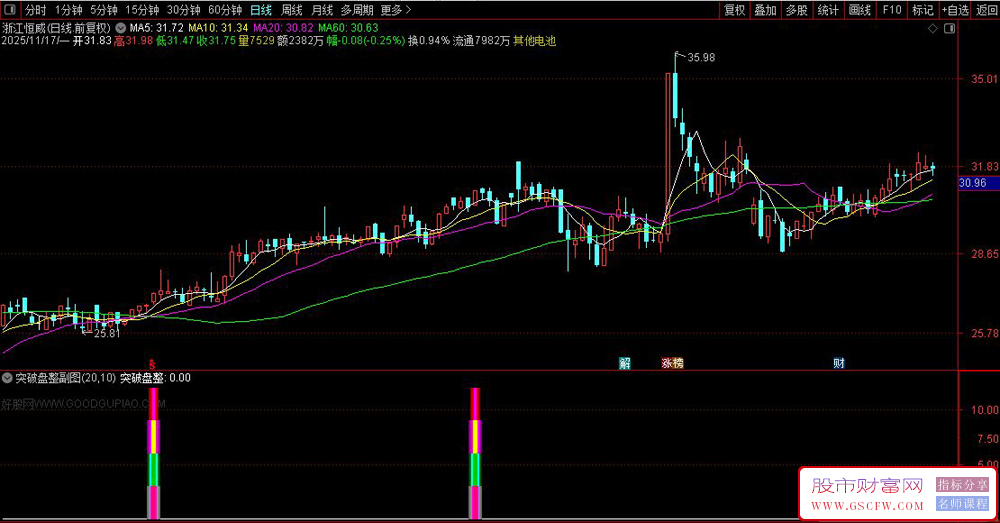
Task: Click the 流通7982万 float value
Action: 482,41
